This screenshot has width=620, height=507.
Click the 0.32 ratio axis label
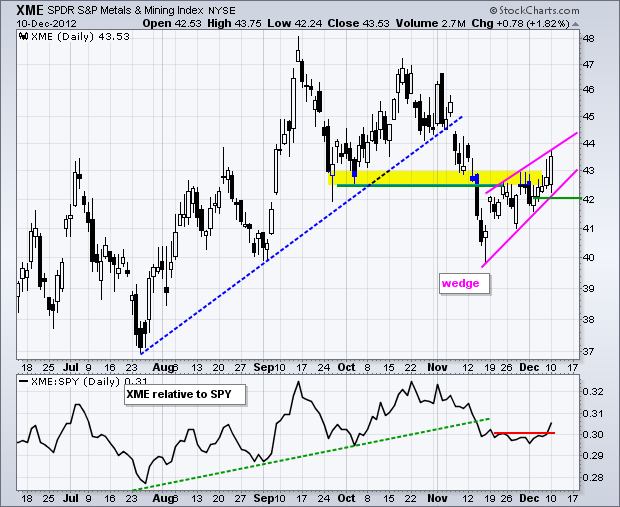(593, 392)
